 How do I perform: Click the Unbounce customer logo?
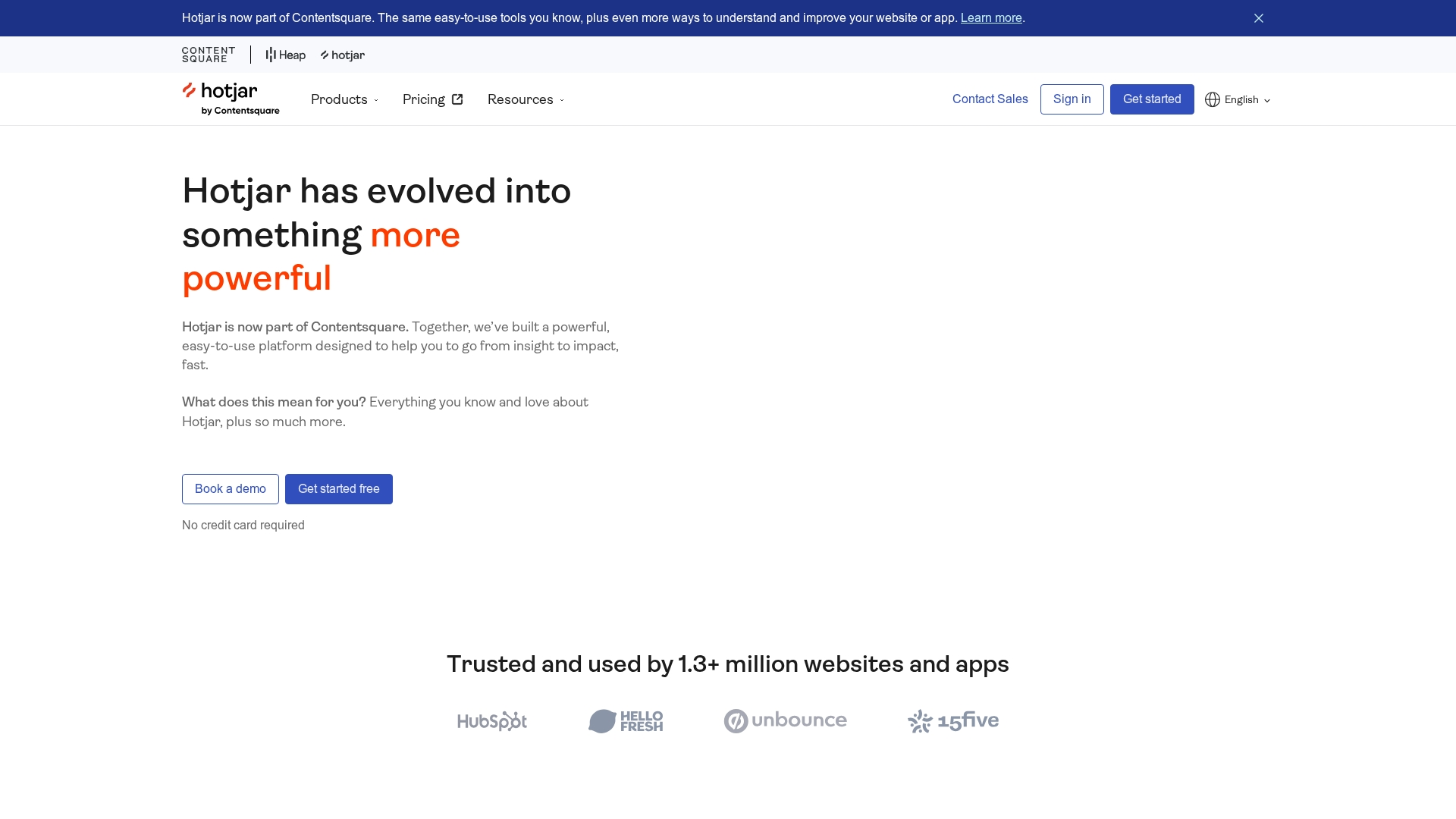[785, 721]
